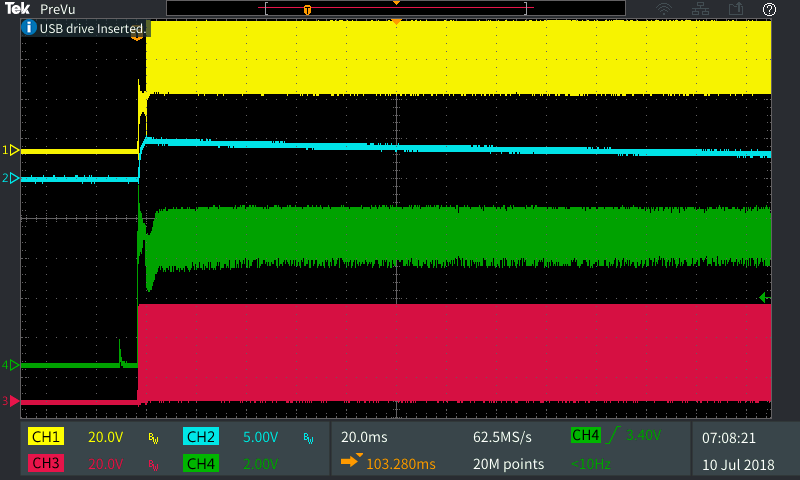Click the <10Hz trigger frequency readout
Image resolution: width=800 pixels, height=480 pixels.
[591, 464]
